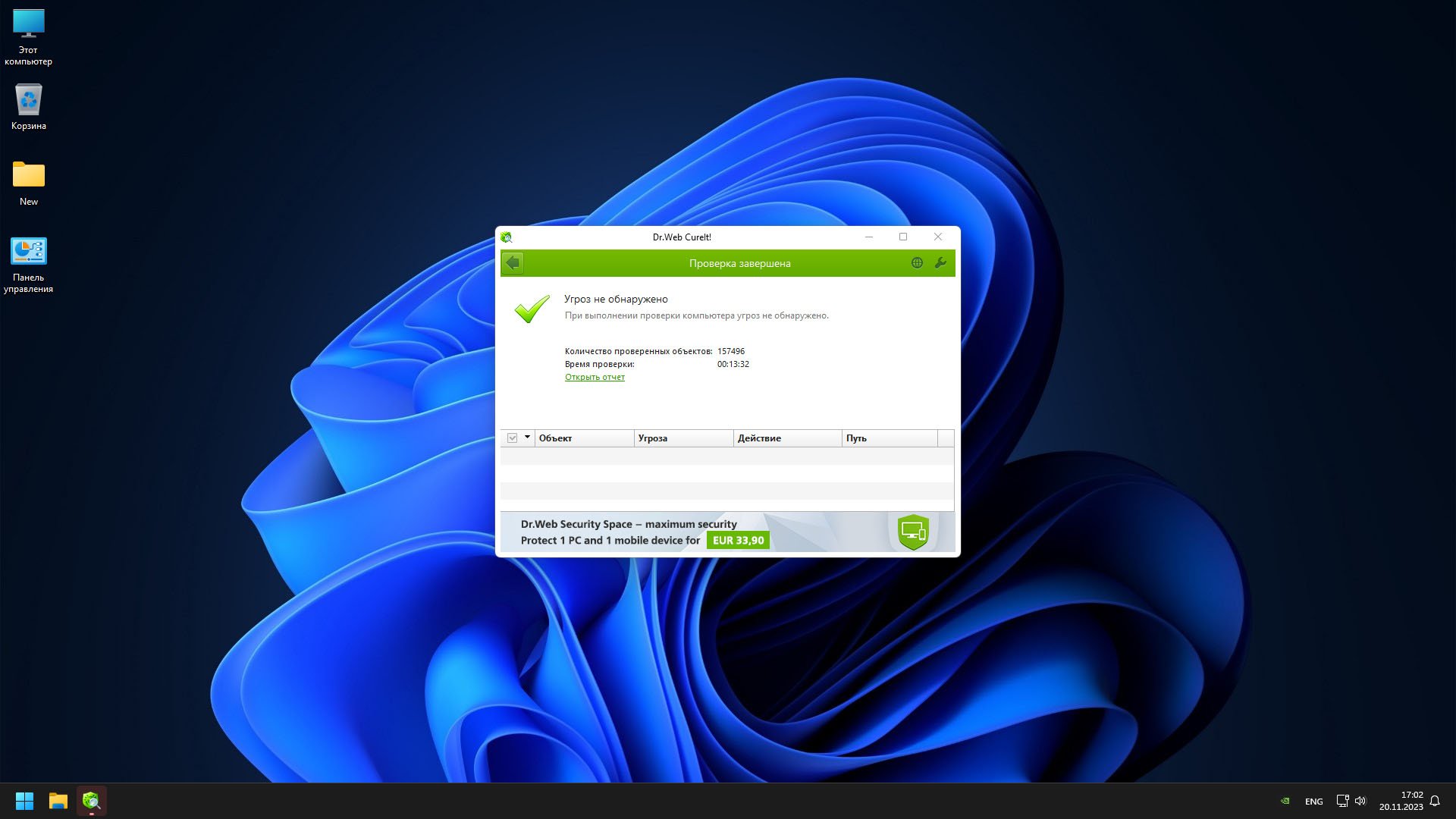The height and width of the screenshot is (819, 1456).
Task: Open File Explorer from the taskbar
Action: [x=58, y=801]
